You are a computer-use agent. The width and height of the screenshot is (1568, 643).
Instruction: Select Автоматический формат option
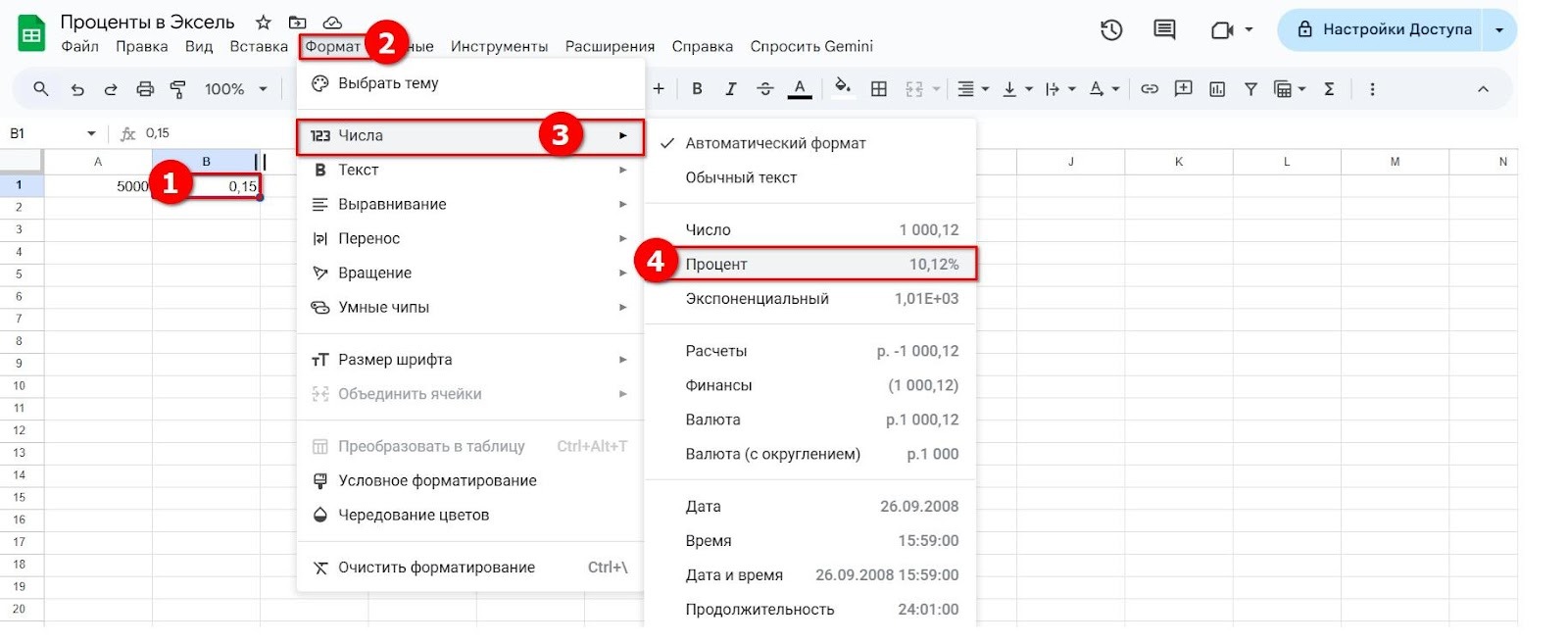[x=810, y=143]
